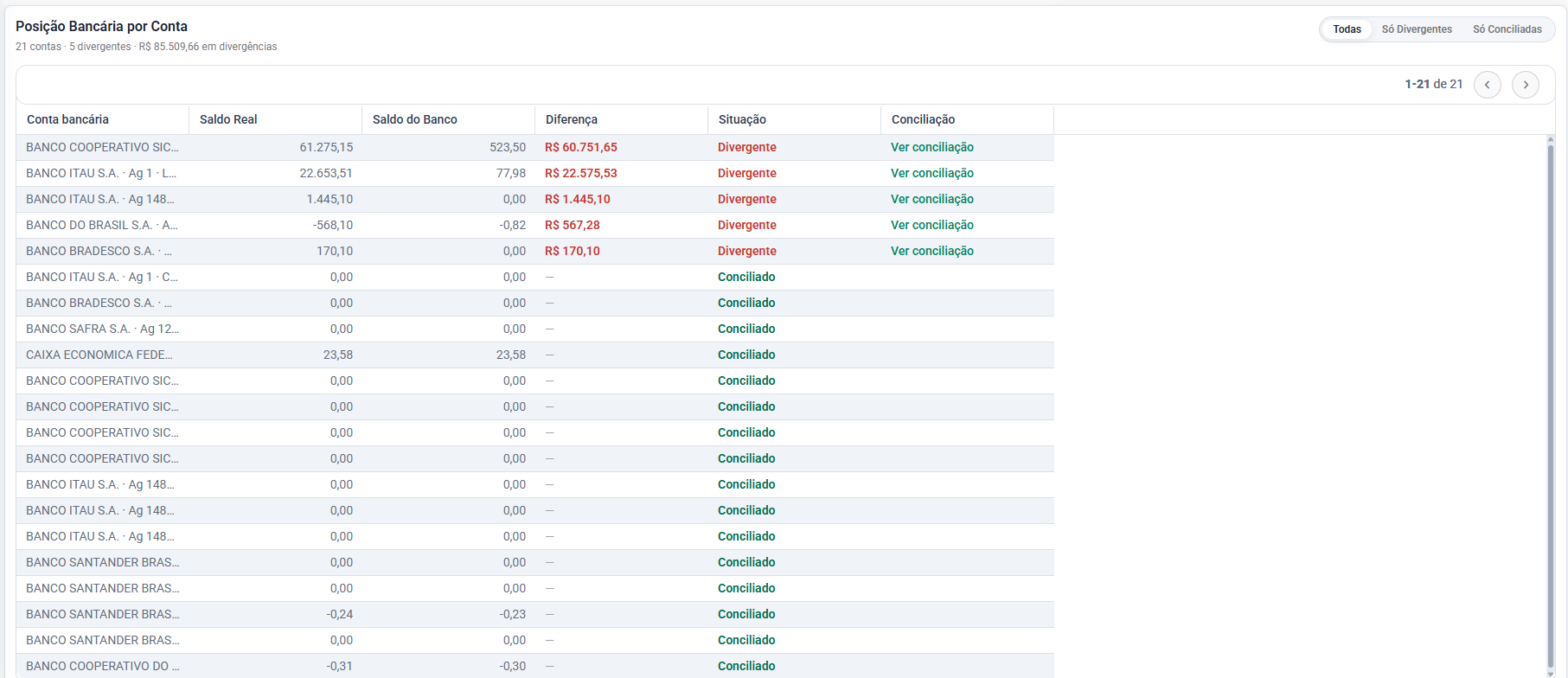The height and width of the screenshot is (678, 1568).
Task: Click Conciliado status in CAIXA ECONOMICA row
Action: 746,355
